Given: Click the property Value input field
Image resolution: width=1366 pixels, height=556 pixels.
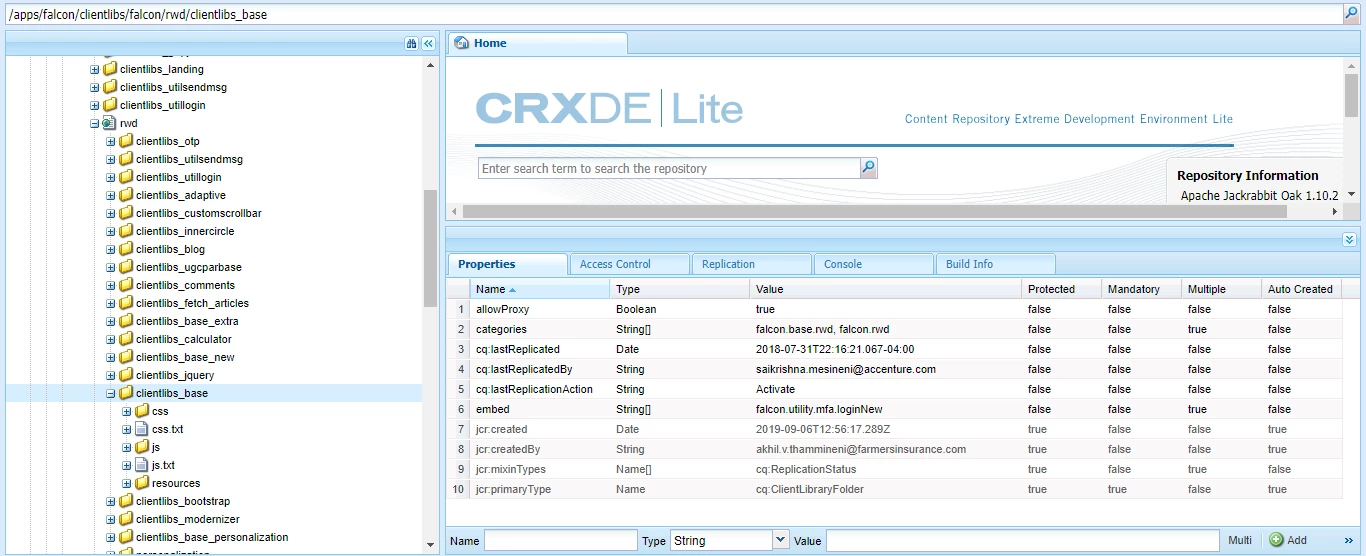Looking at the screenshot, I should (x=1022, y=540).
